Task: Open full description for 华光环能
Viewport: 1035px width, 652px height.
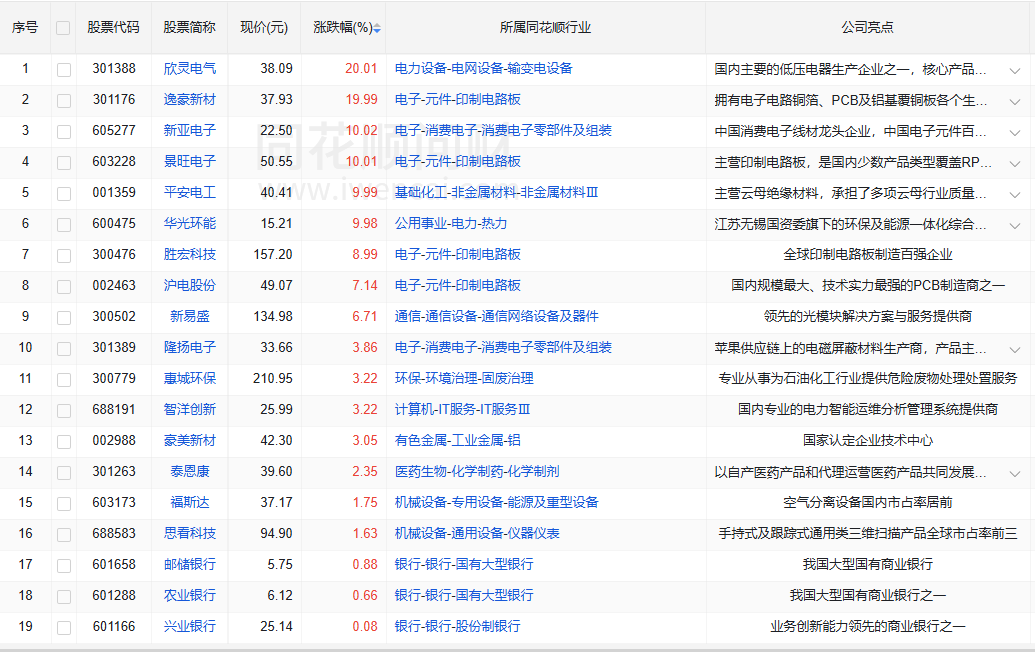Action: 1015,226
